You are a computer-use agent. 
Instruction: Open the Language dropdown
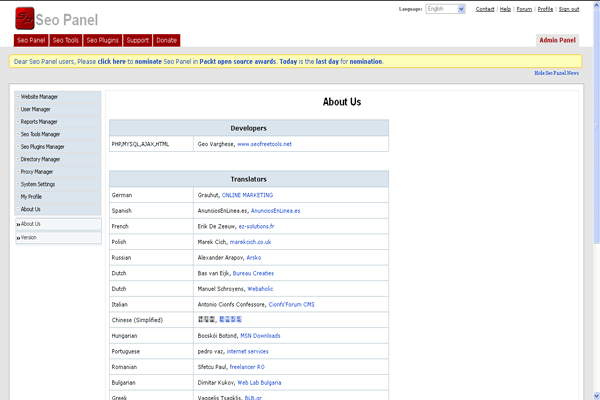click(446, 9)
